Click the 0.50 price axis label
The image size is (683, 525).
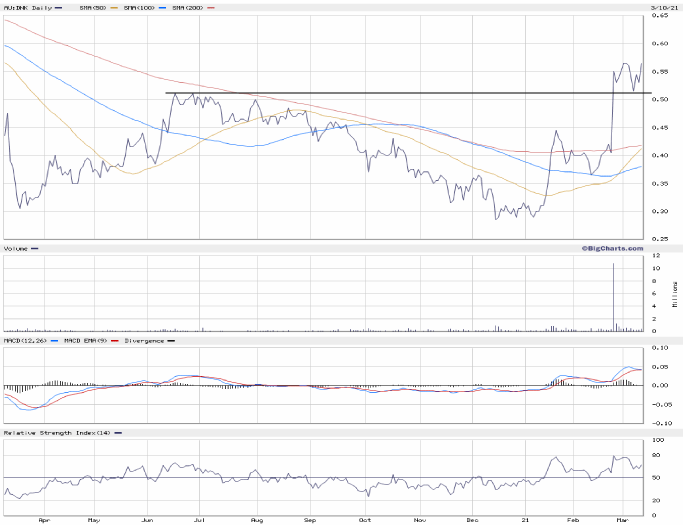click(x=662, y=100)
